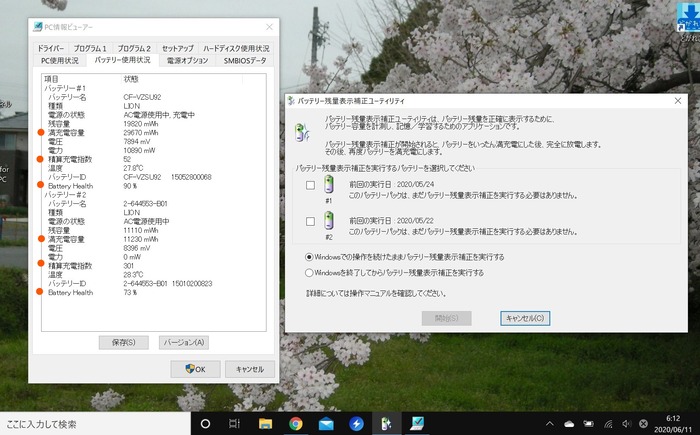The height and width of the screenshot is (435, 700).
Task: Switch to the プログラム2 tab
Action: click(134, 48)
